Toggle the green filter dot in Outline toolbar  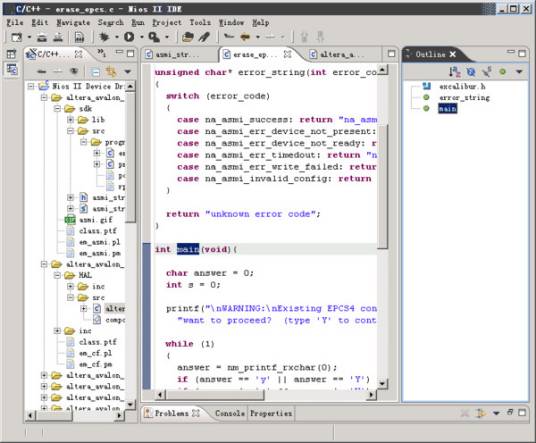[x=502, y=71]
